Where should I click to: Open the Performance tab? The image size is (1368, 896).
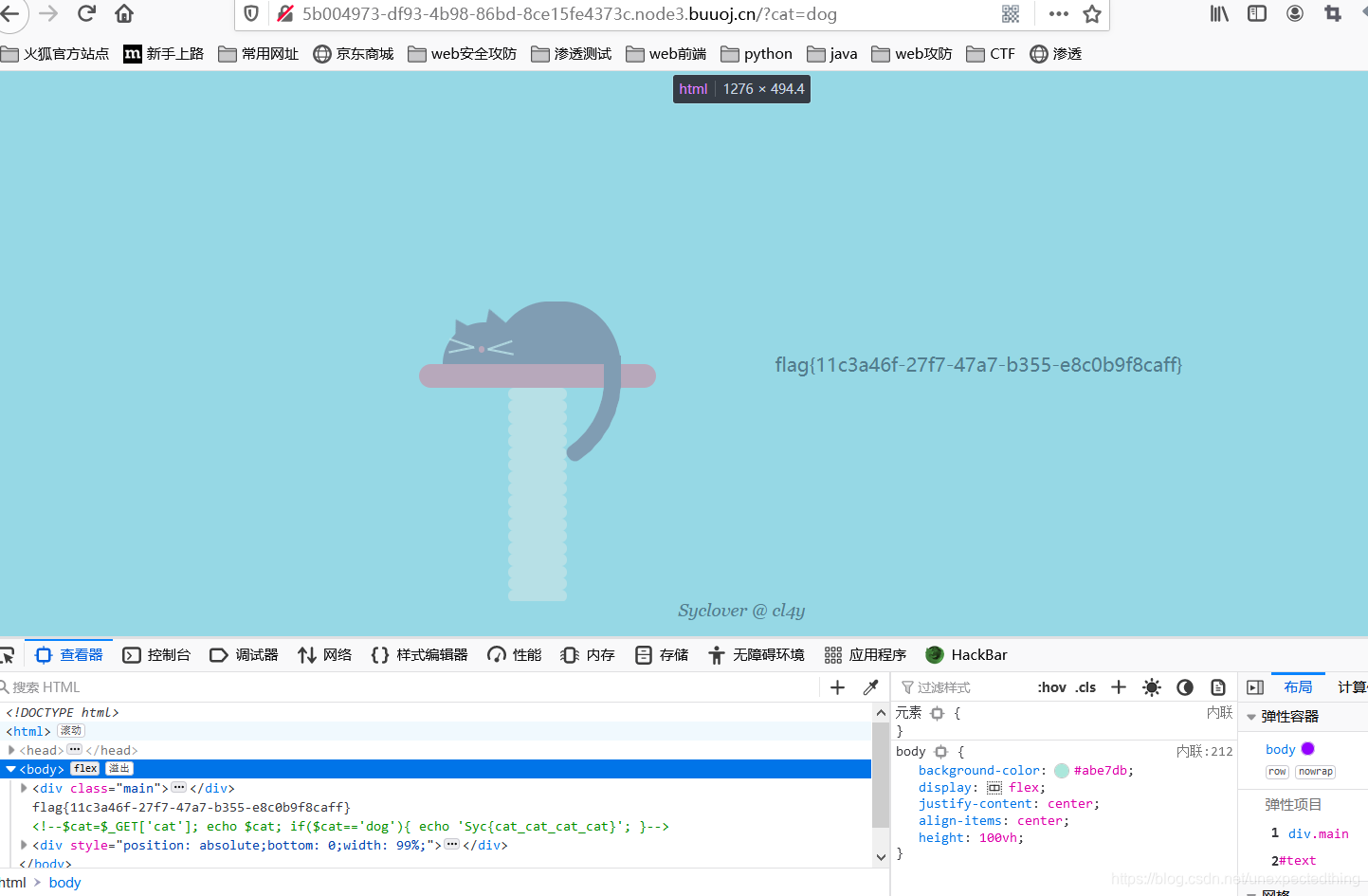515,655
